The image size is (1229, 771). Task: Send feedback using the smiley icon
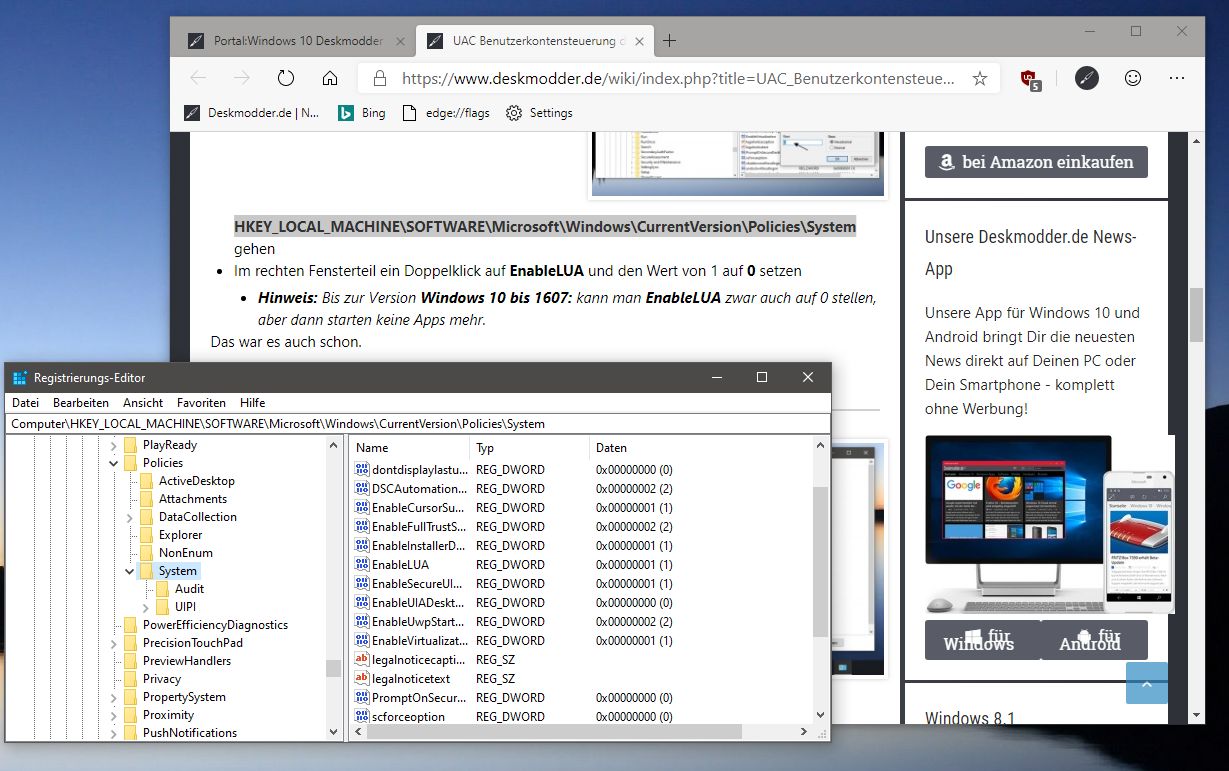click(1133, 78)
